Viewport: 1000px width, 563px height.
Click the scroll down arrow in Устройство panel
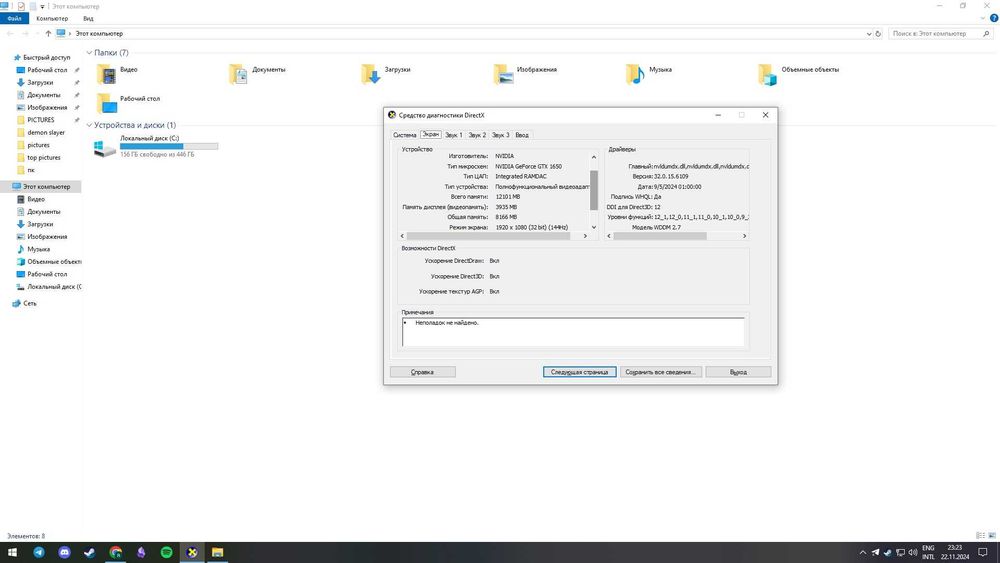click(594, 227)
